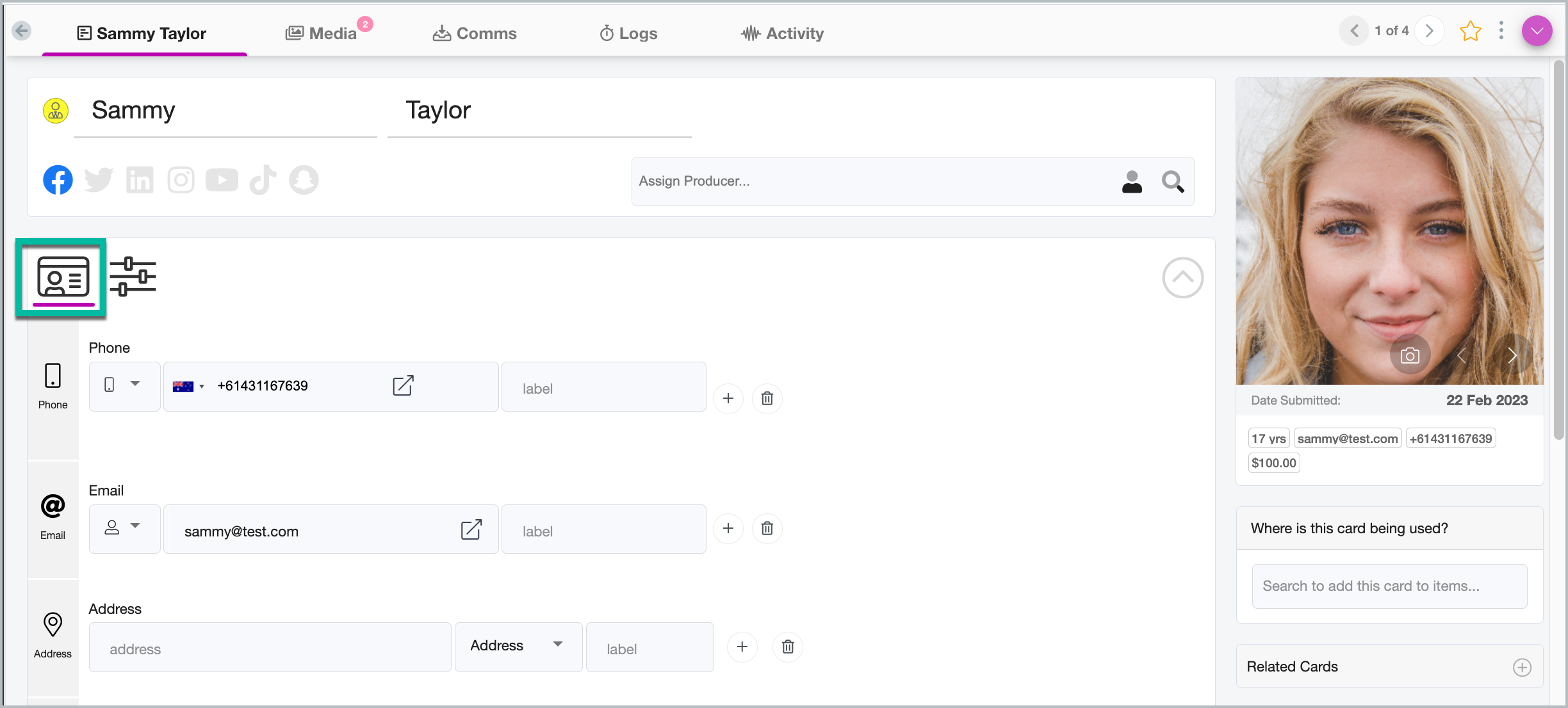The image size is (1568, 708).
Task: Open the Activity tab
Action: 782,33
